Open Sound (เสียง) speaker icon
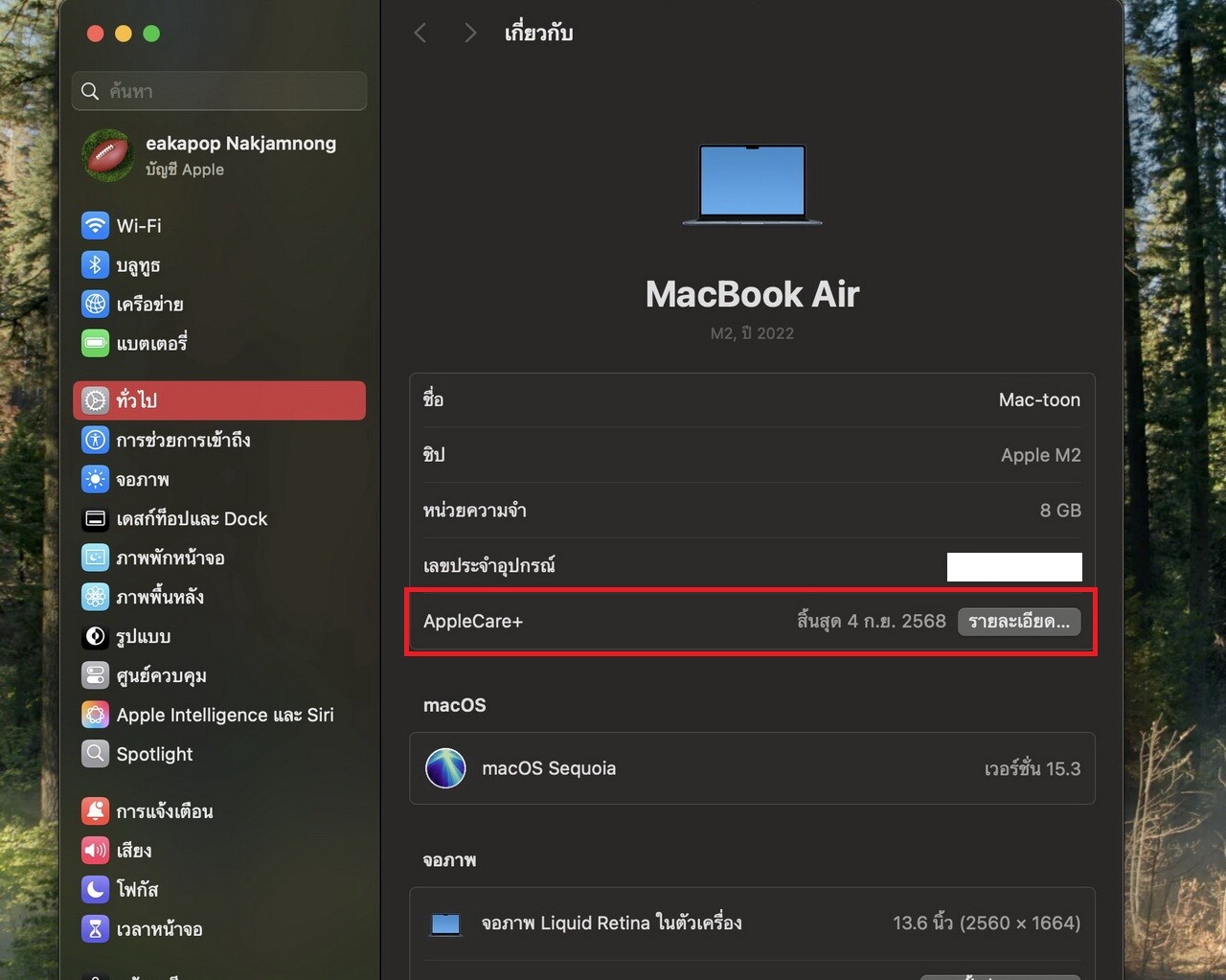Viewport: 1226px width, 980px height. click(x=95, y=851)
